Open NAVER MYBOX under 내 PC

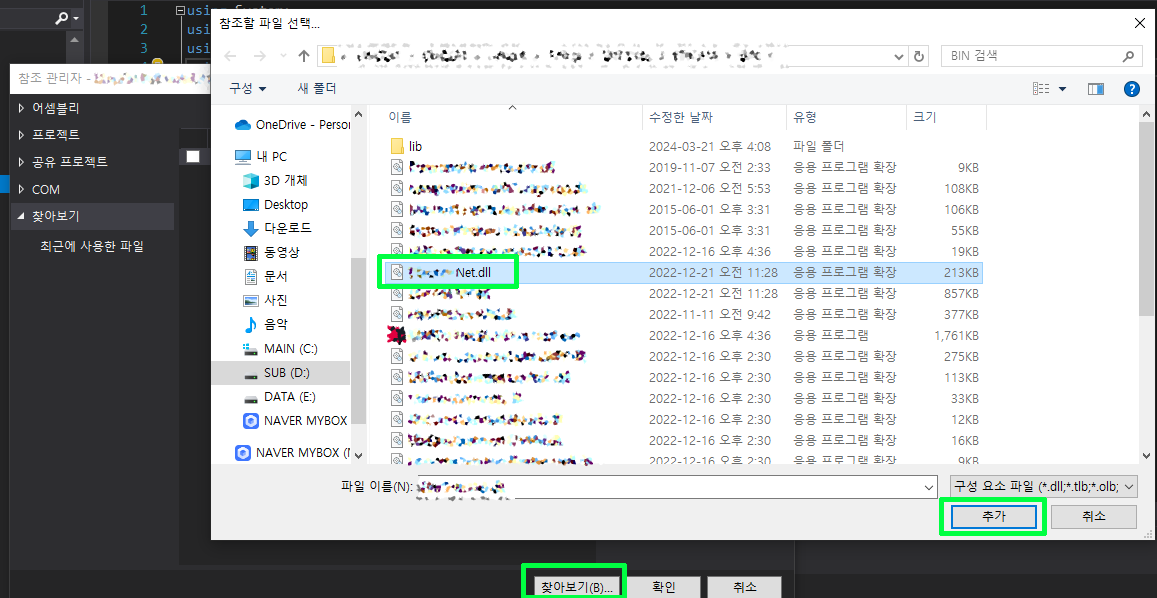[x=294, y=421]
